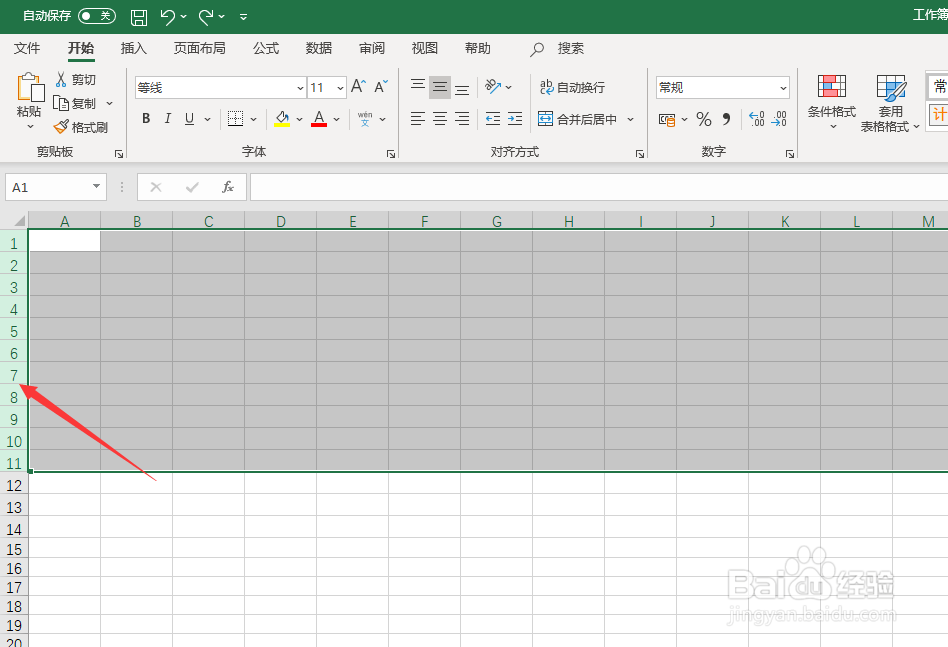Screen dimensions: 948x647
Task: Click the 搜索 search box
Action: tap(557, 49)
